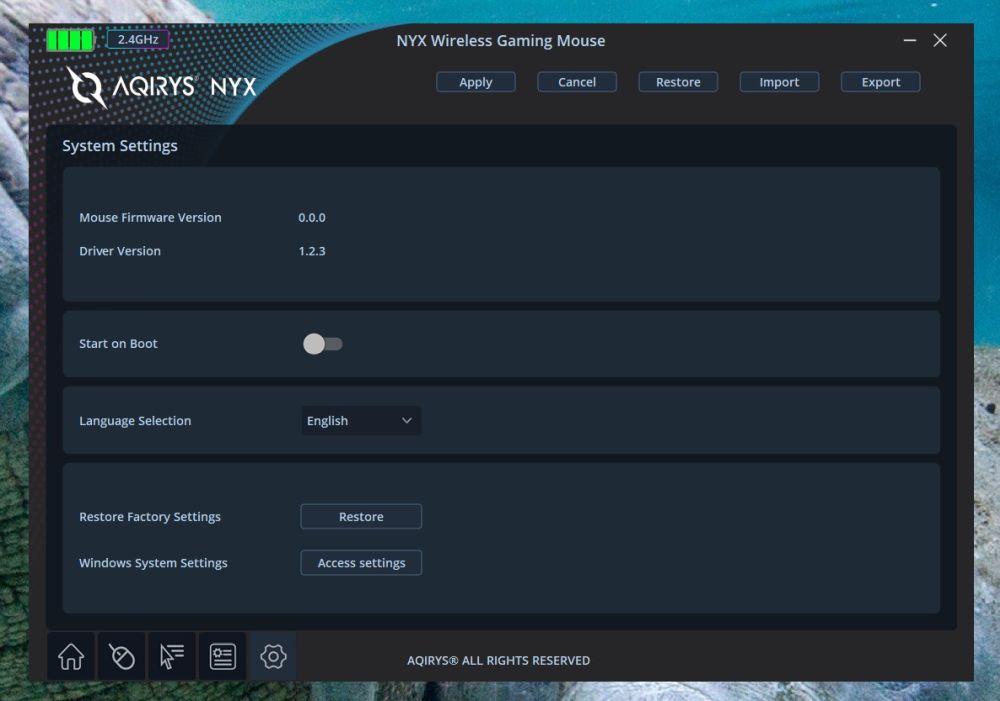Go to the Home tab icon
Screen dimensions: 1000x701
click(x=71, y=657)
